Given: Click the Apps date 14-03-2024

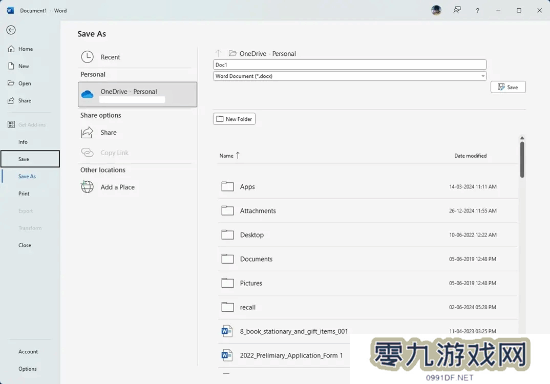Looking at the screenshot, I should coord(473,187).
